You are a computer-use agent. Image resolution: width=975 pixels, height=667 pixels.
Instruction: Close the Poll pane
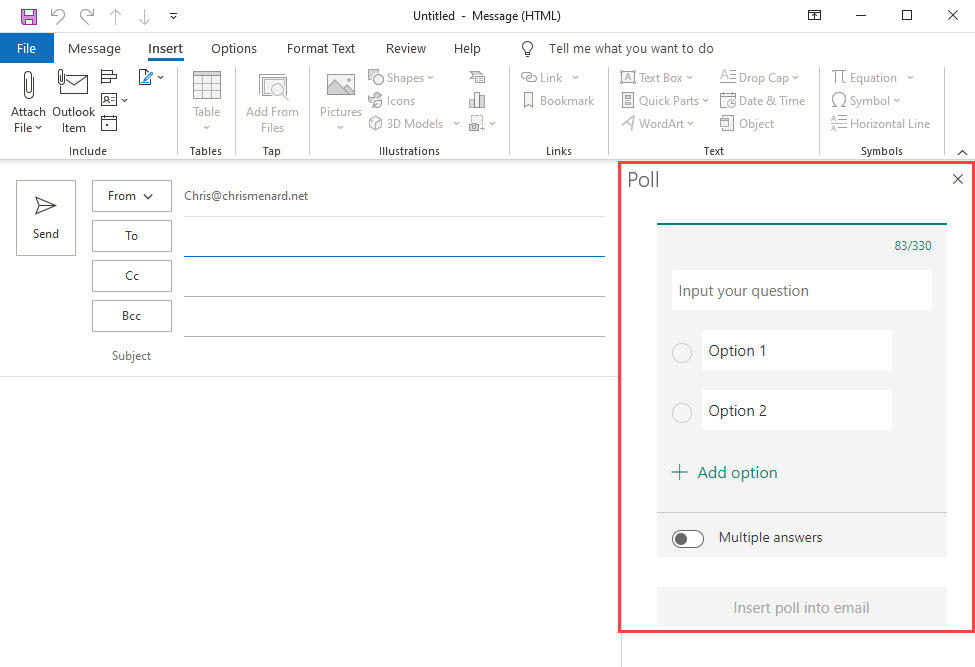[x=957, y=179]
